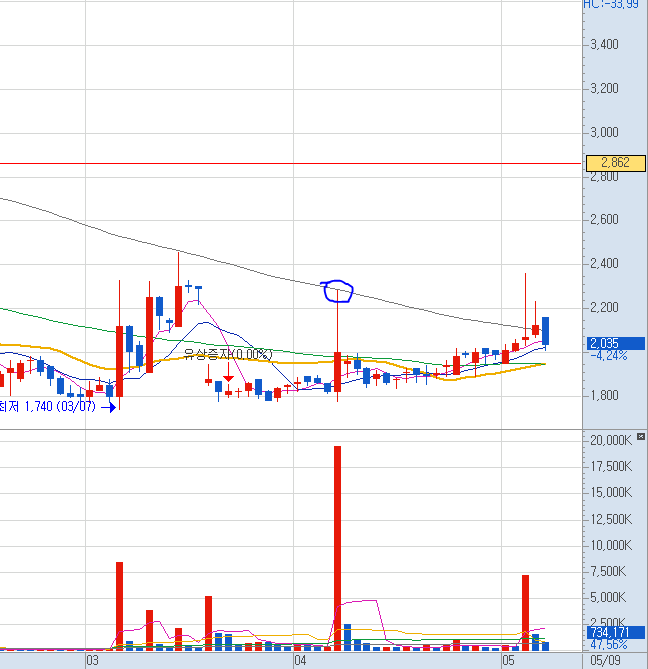Image resolution: width=648 pixels, height=669 pixels.
Task: Click the 15,000K volume axis label
Action: (x=611, y=493)
